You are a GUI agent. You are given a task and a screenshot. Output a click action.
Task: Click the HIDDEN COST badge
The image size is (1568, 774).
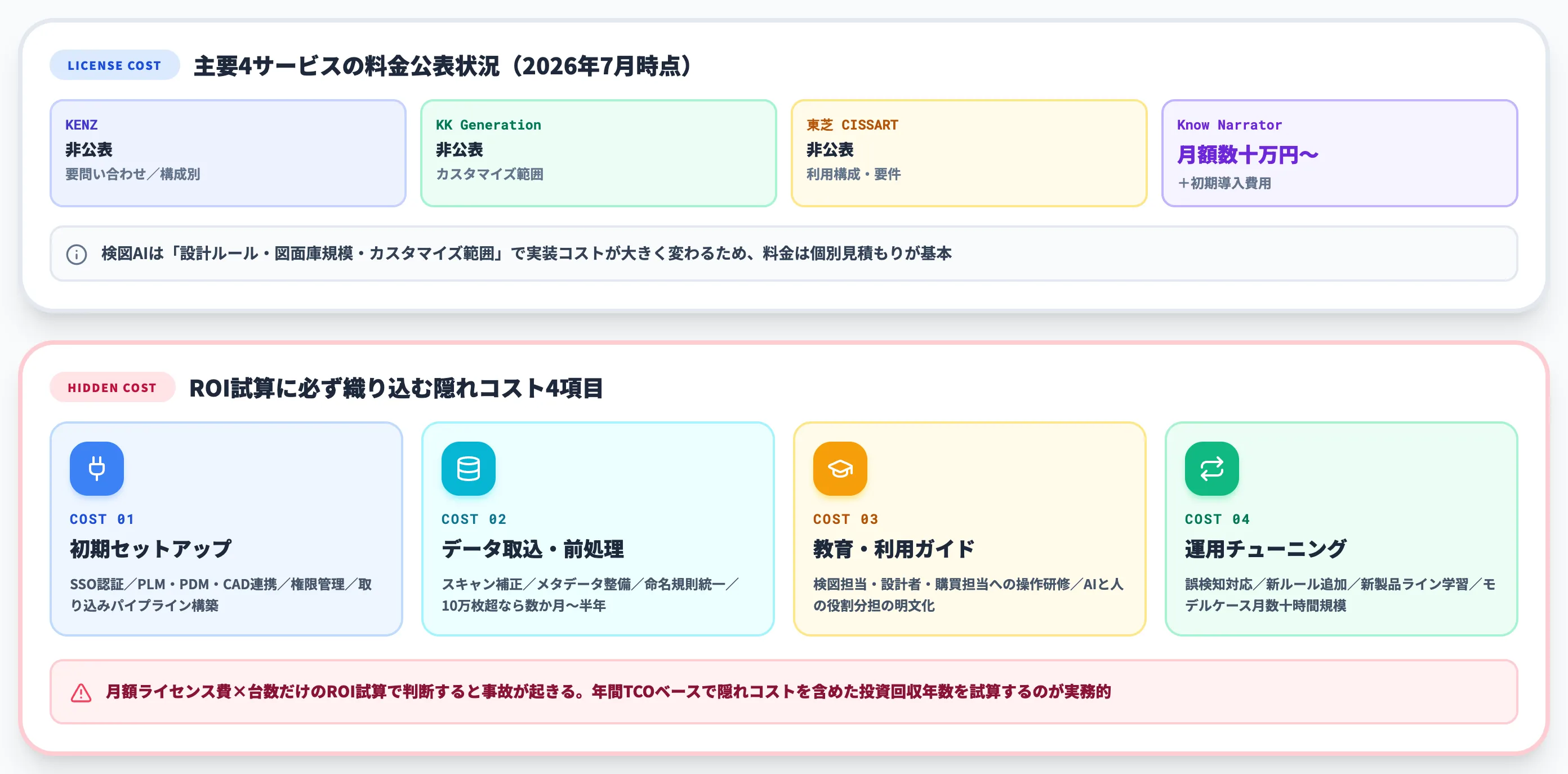[x=112, y=388]
